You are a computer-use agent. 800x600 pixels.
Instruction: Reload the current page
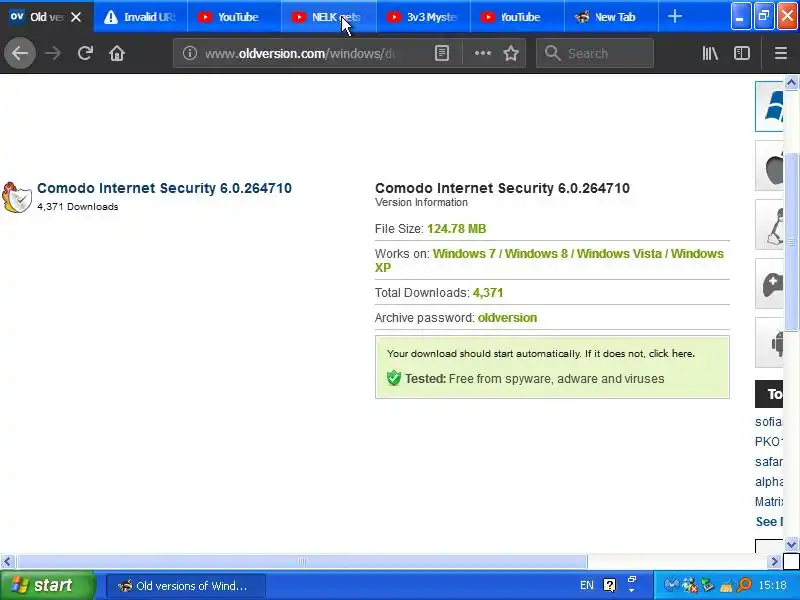click(x=85, y=53)
